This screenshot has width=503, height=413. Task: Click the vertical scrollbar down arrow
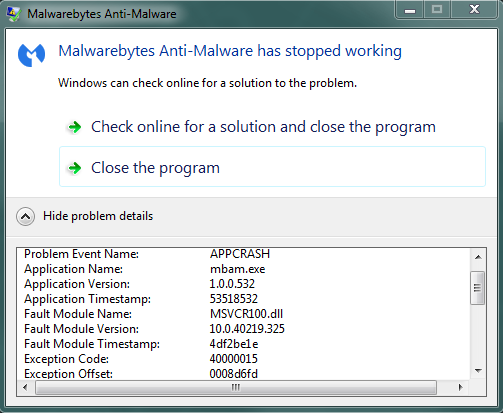point(478,371)
